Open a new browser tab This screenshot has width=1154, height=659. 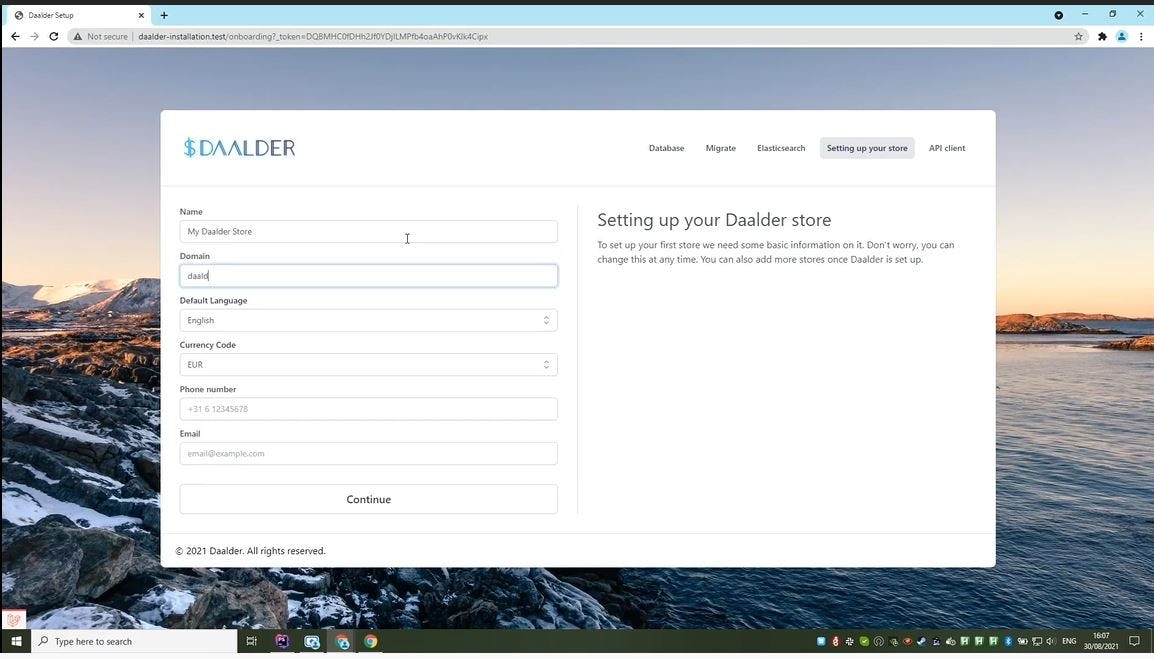tap(164, 15)
